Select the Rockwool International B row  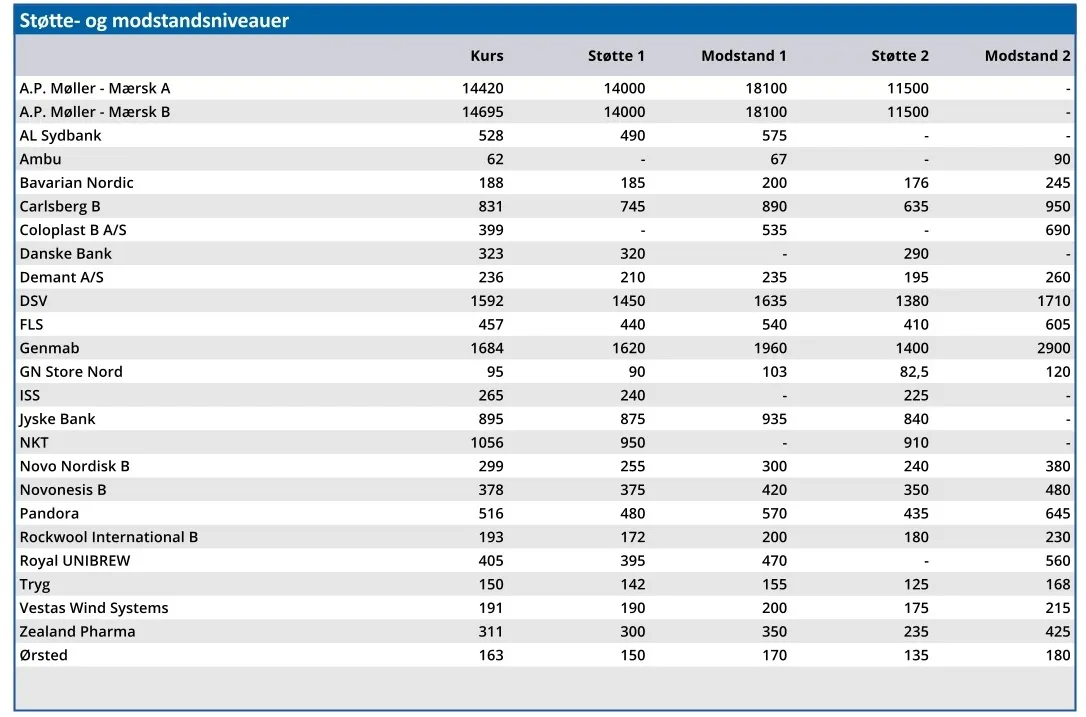[x=545, y=537]
